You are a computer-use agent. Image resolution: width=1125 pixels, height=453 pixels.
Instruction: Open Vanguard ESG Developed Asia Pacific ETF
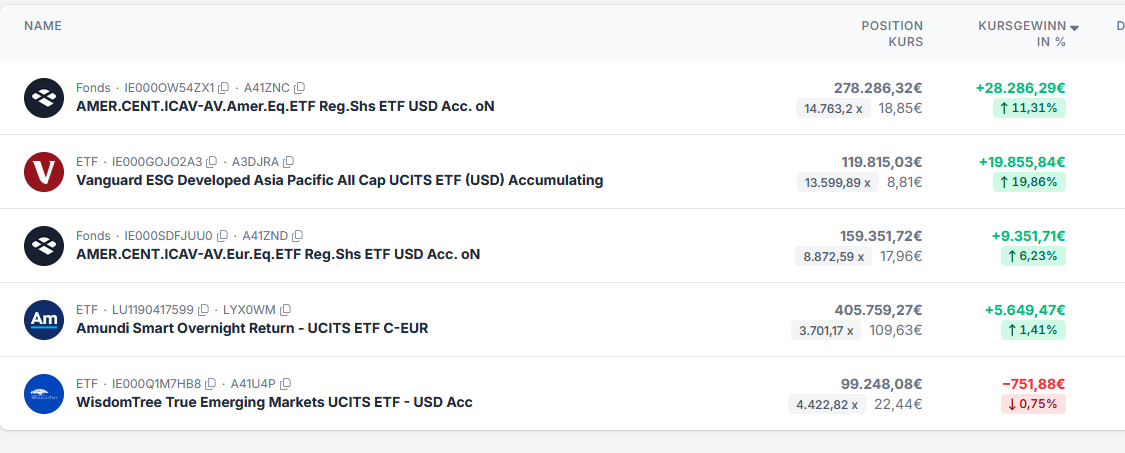point(339,180)
